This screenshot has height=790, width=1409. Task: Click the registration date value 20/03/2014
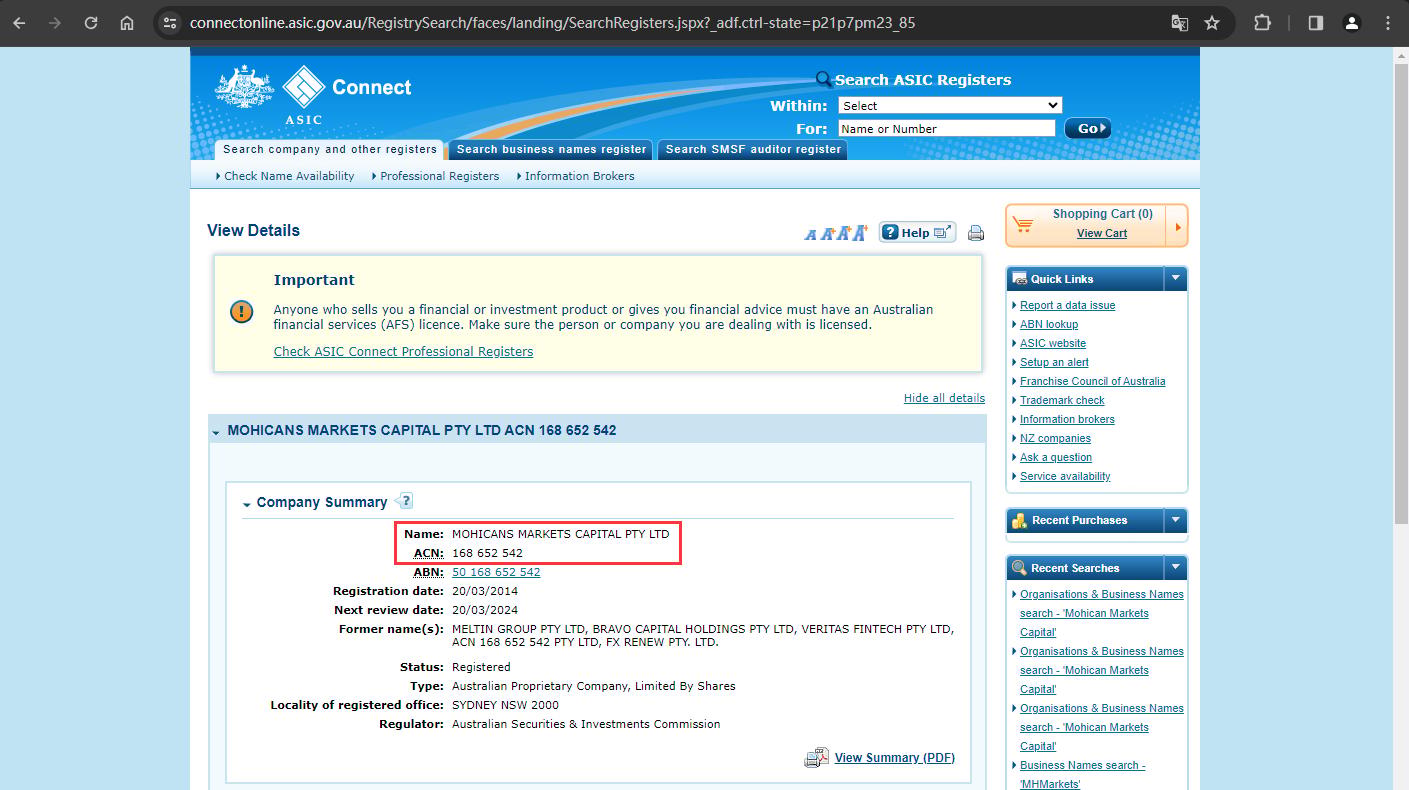click(x=485, y=591)
